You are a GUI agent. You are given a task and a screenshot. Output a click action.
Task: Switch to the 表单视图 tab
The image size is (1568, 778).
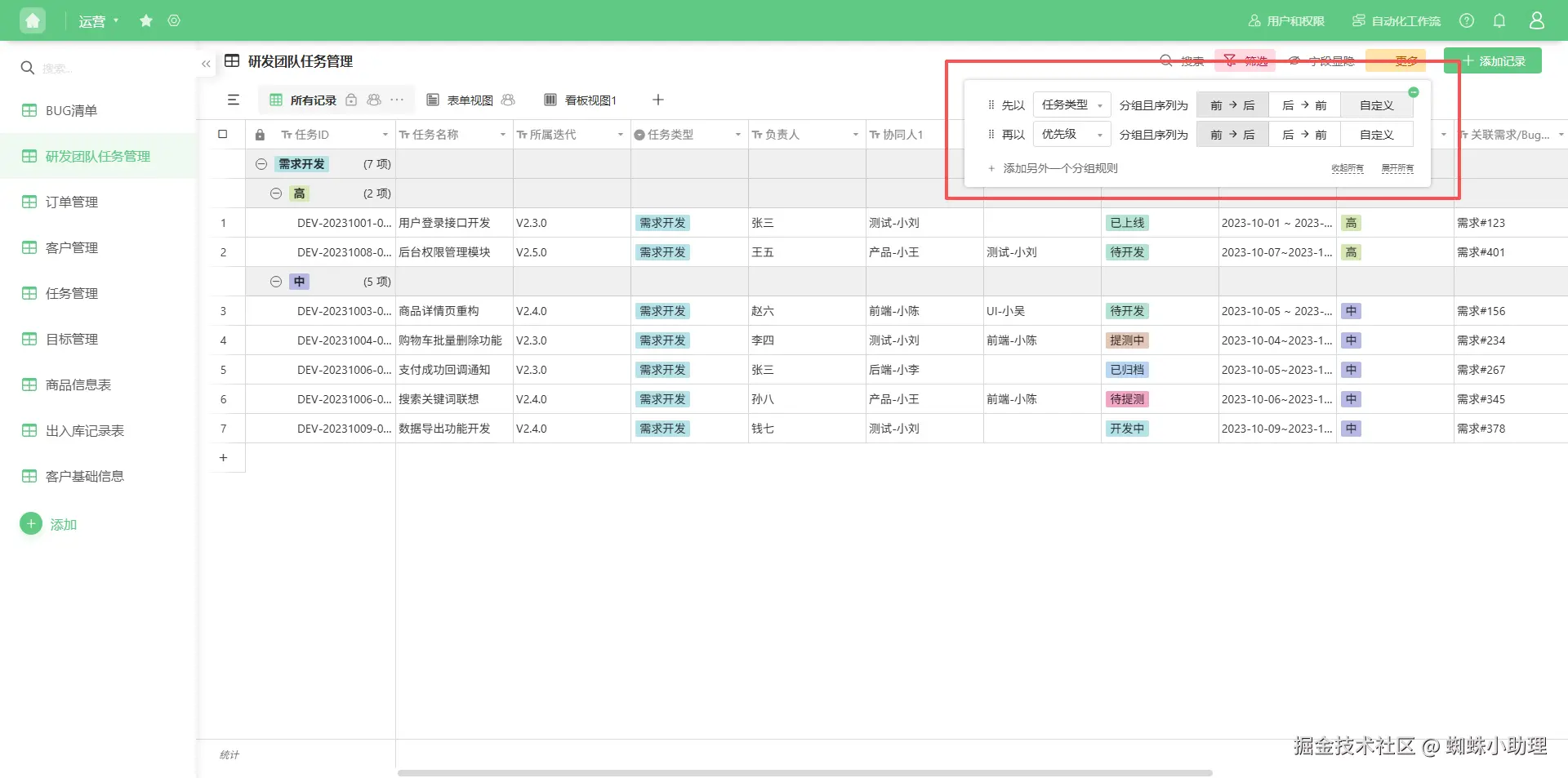pyautogui.click(x=470, y=100)
